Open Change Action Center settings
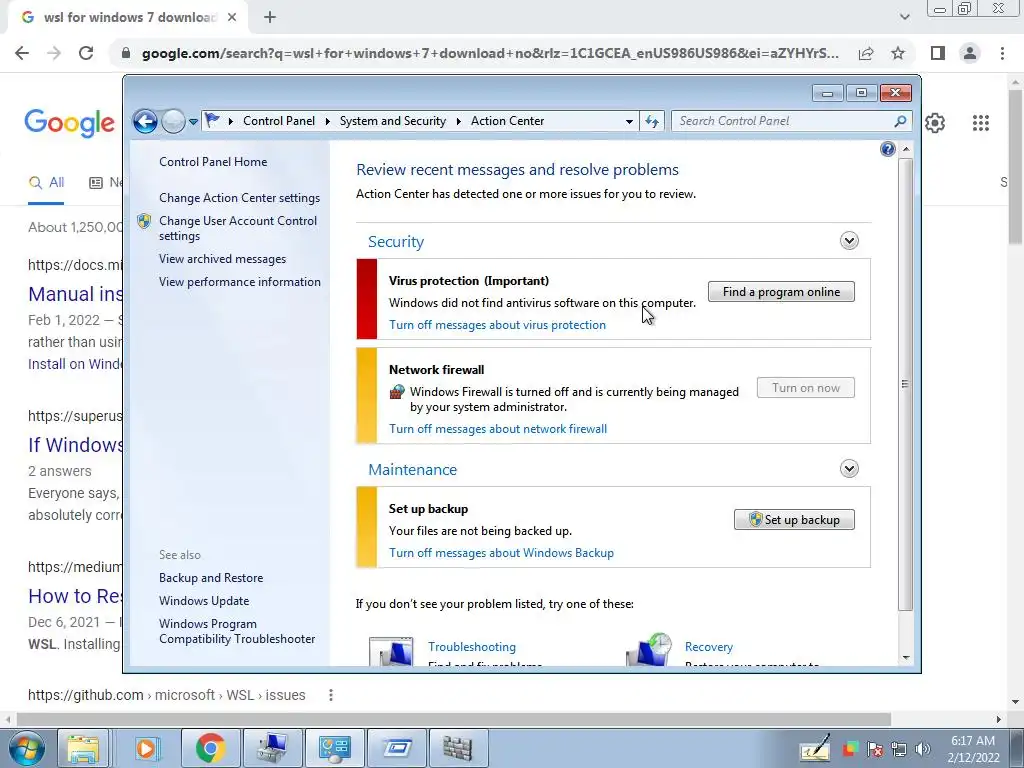 point(240,198)
